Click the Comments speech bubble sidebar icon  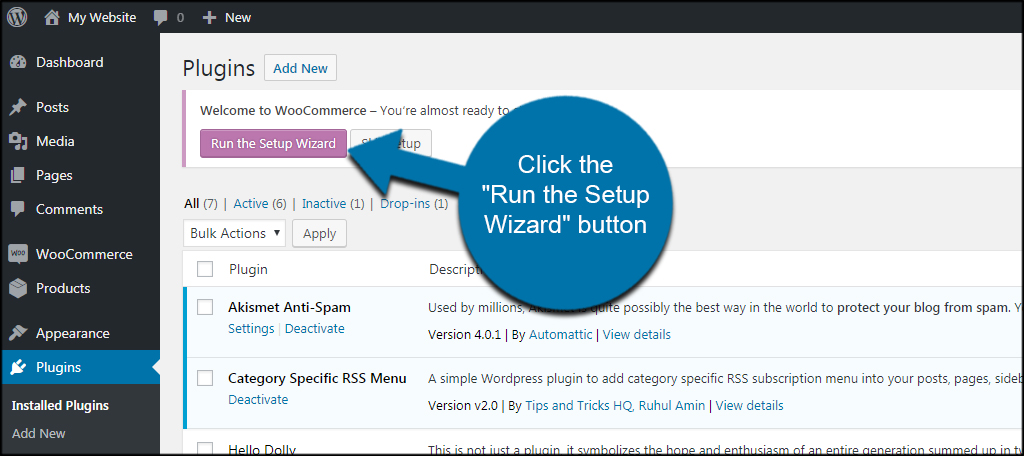[x=18, y=210]
